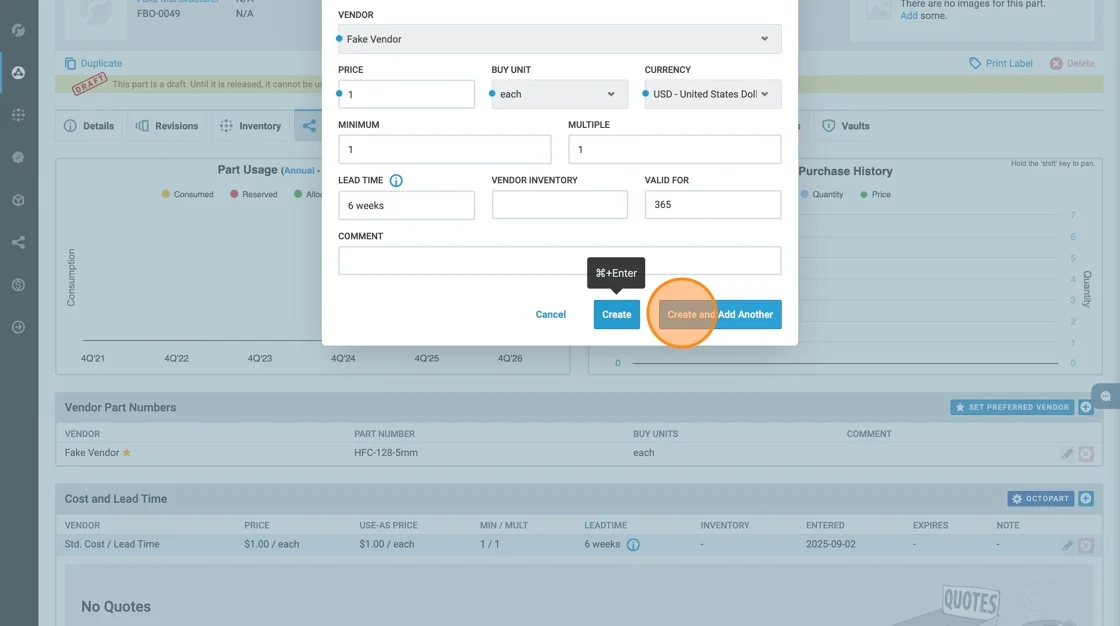This screenshot has width=1120, height=626.
Task: Click the dollar sign icon in left sidebar
Action: [18, 285]
